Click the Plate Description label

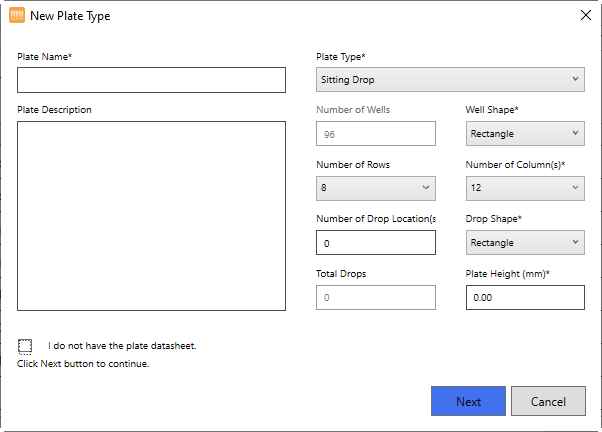[x=54, y=110]
